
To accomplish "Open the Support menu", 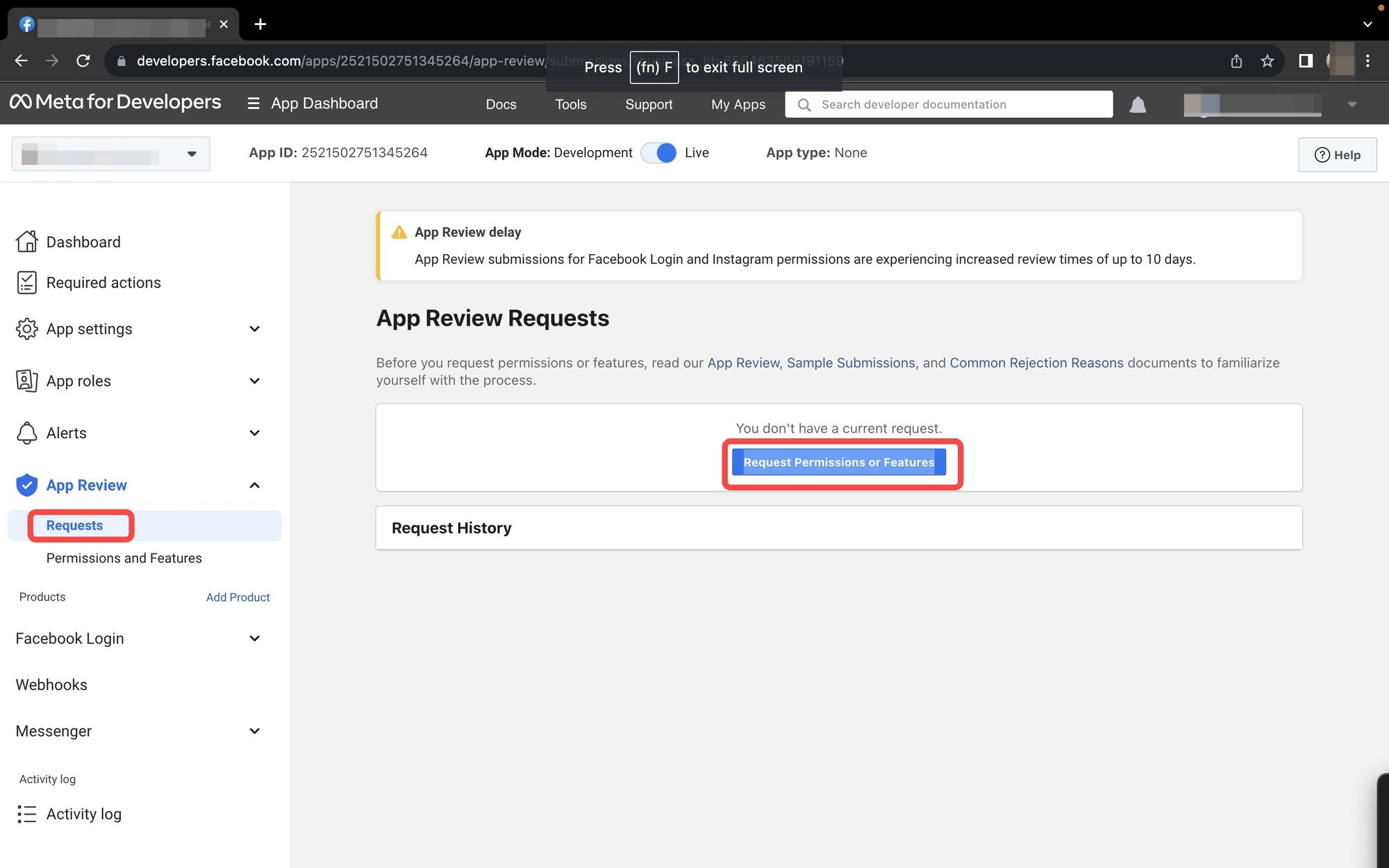I will [x=649, y=104].
